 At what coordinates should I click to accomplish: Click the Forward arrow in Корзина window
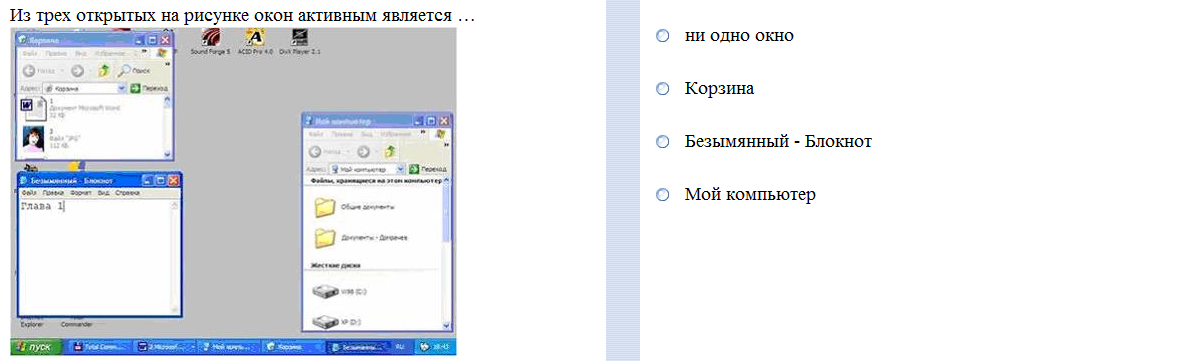(x=78, y=71)
